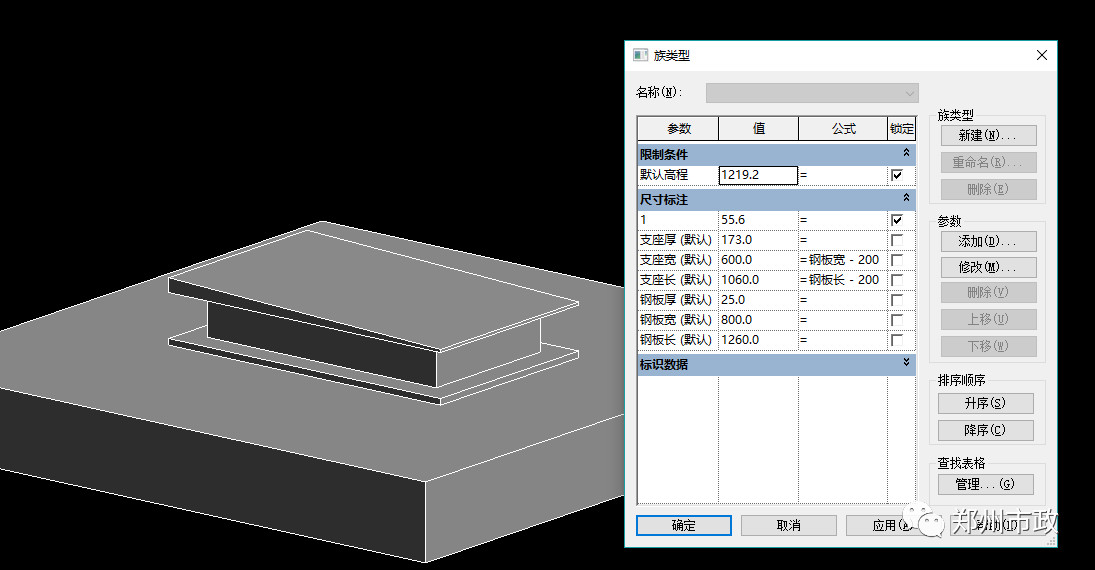This screenshot has width=1095, height=570.
Task: Click the 参数 column header
Action: pos(678,129)
